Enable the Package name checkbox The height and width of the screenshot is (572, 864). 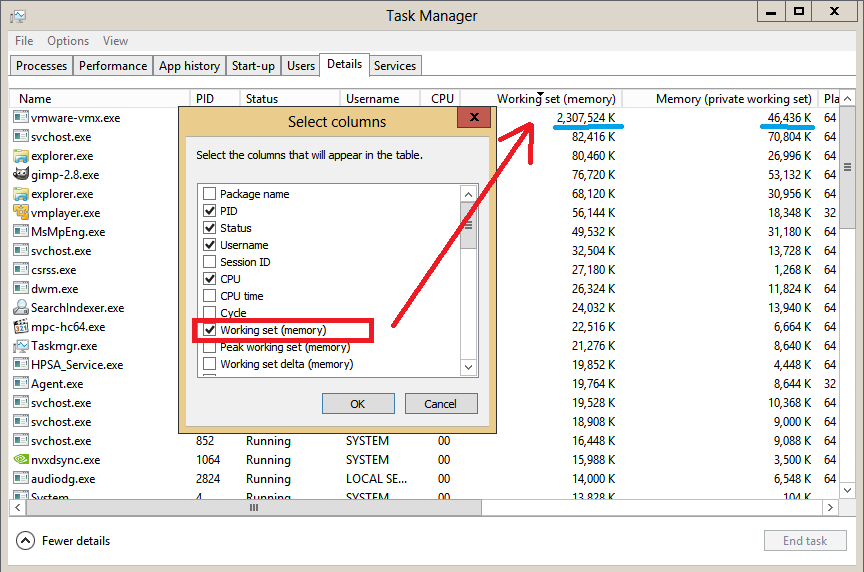[209, 194]
